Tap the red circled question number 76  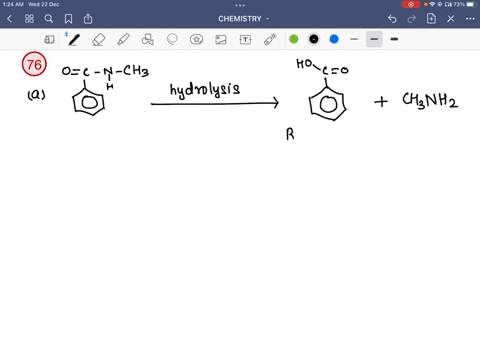[34, 64]
